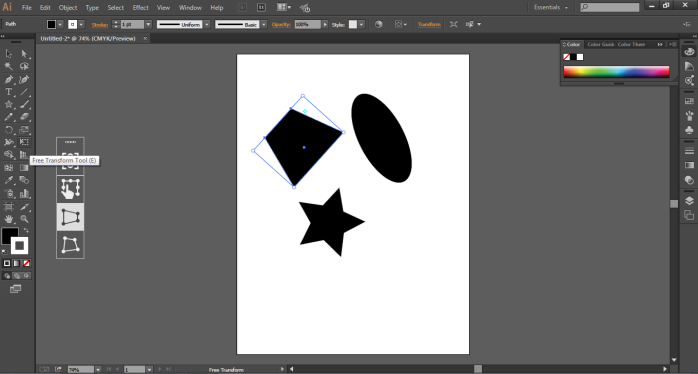This screenshot has height=374, width=698.
Task: Reset to default fill and stroke
Action: pyautogui.click(x=4, y=252)
